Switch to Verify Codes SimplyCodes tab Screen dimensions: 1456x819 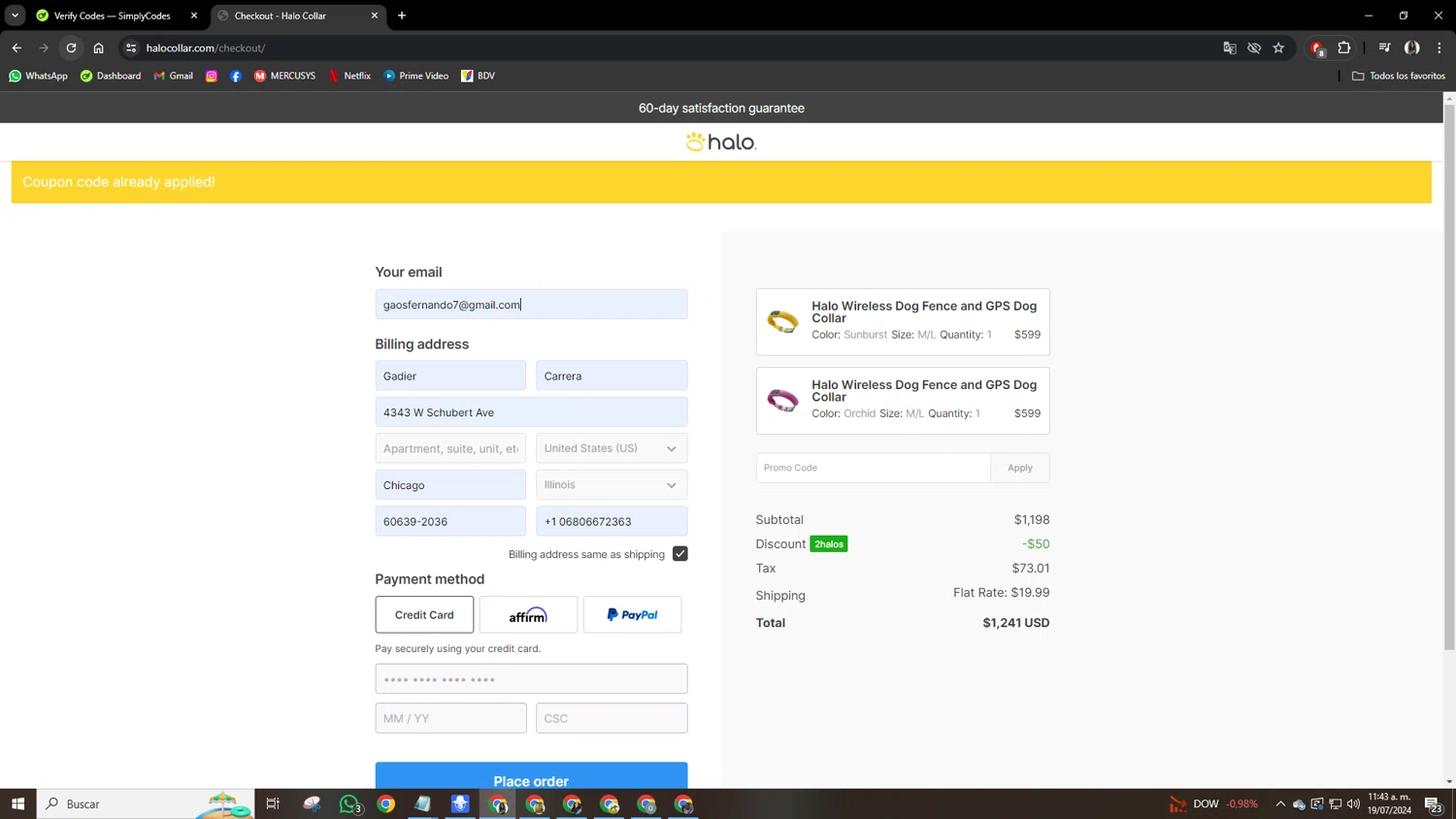[112, 16]
